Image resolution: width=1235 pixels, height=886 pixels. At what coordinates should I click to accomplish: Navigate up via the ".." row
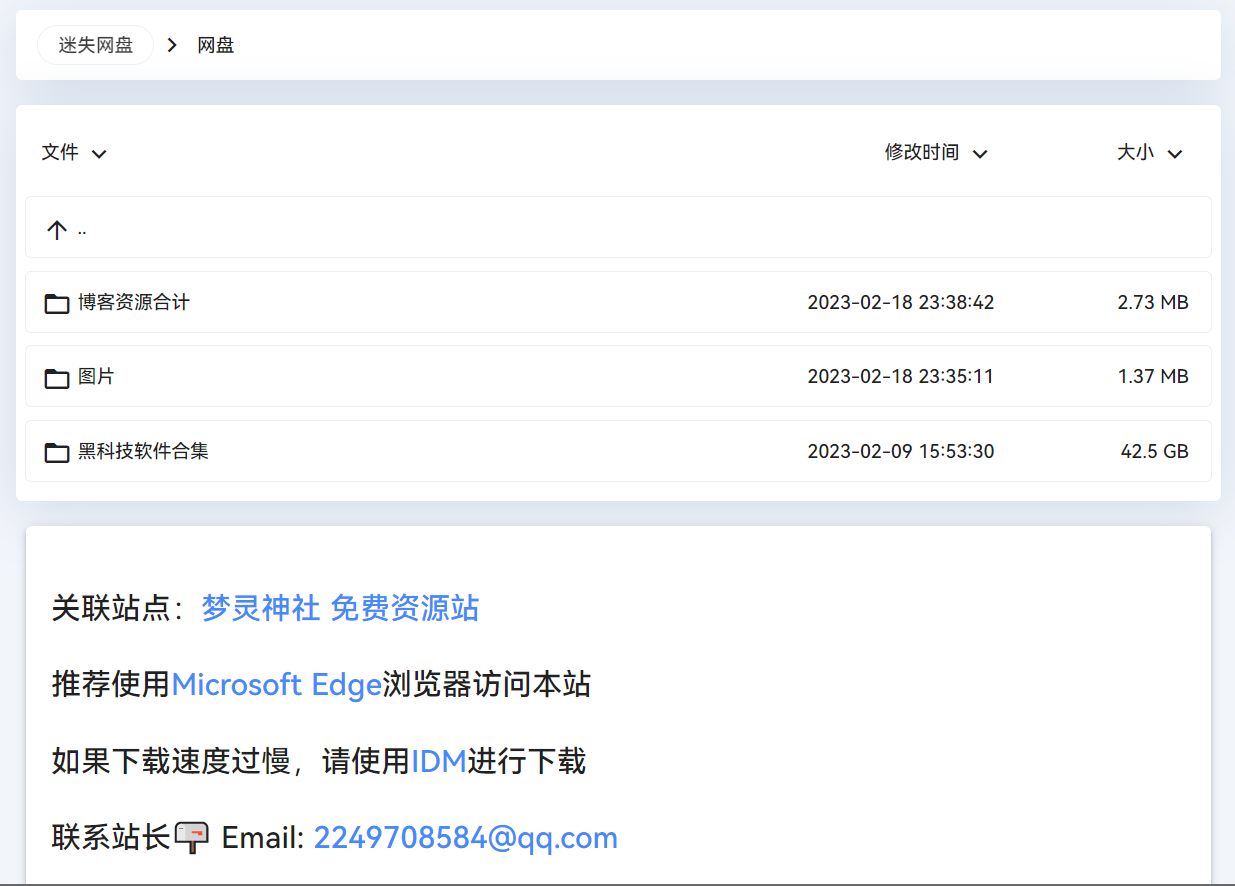pos(82,230)
